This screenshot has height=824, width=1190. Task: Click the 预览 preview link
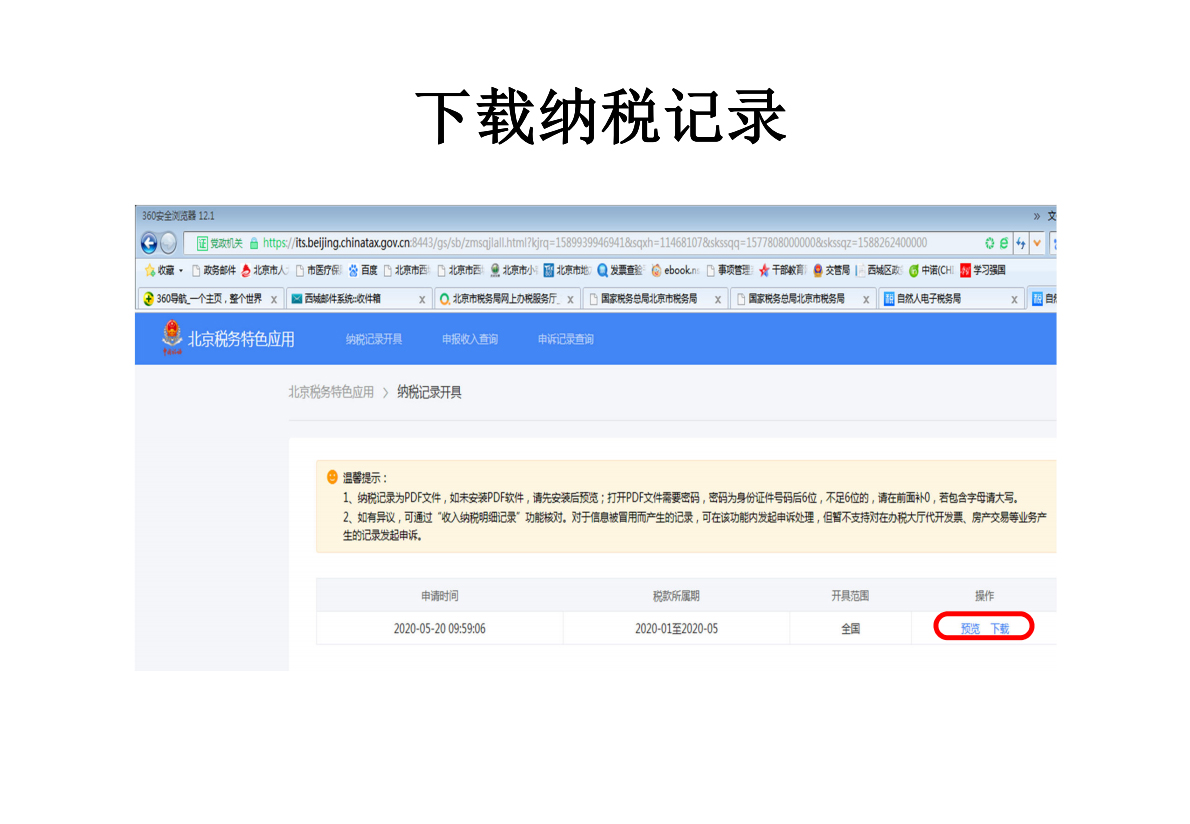pos(970,629)
